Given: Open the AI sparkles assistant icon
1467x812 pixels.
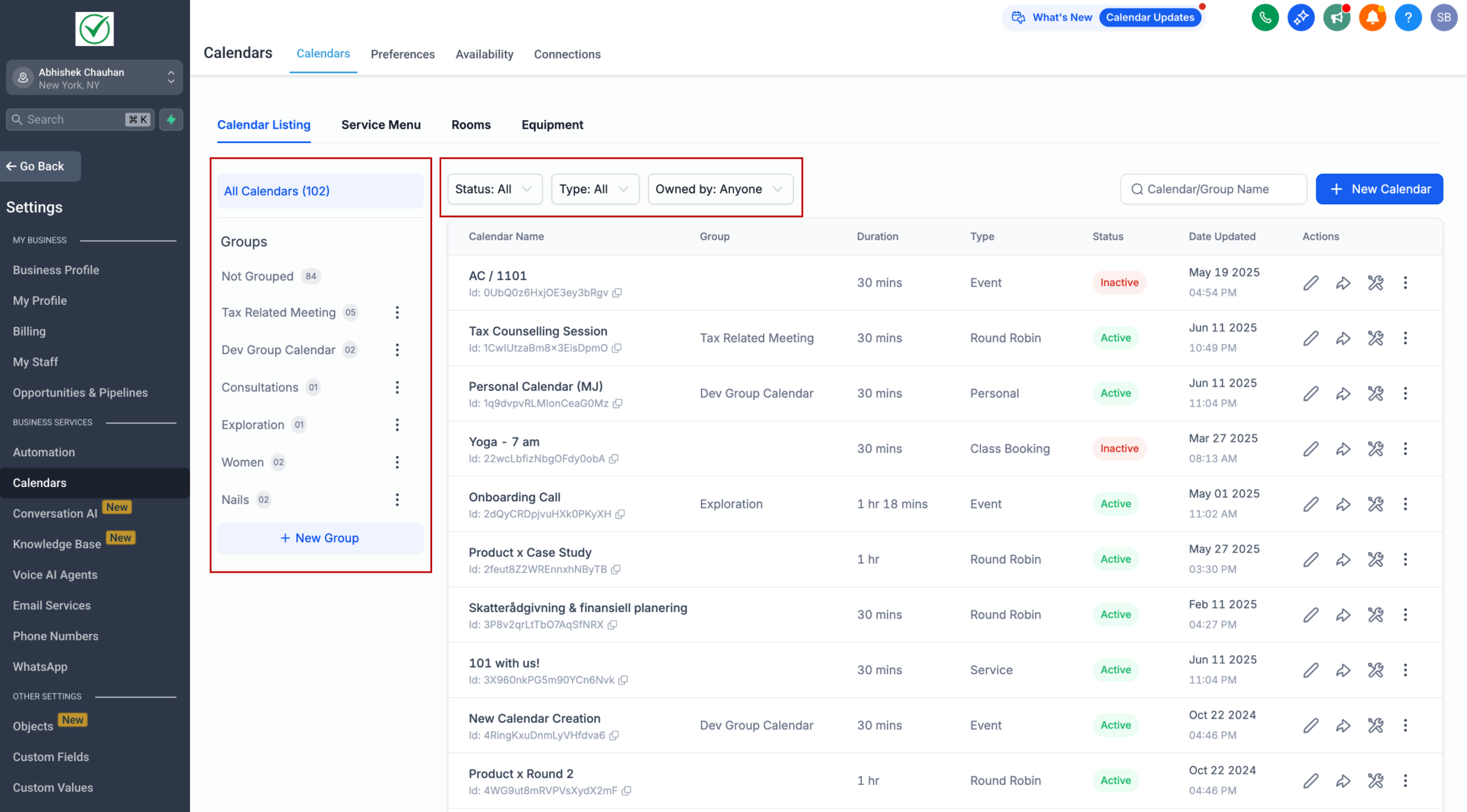Looking at the screenshot, I should click(1301, 17).
